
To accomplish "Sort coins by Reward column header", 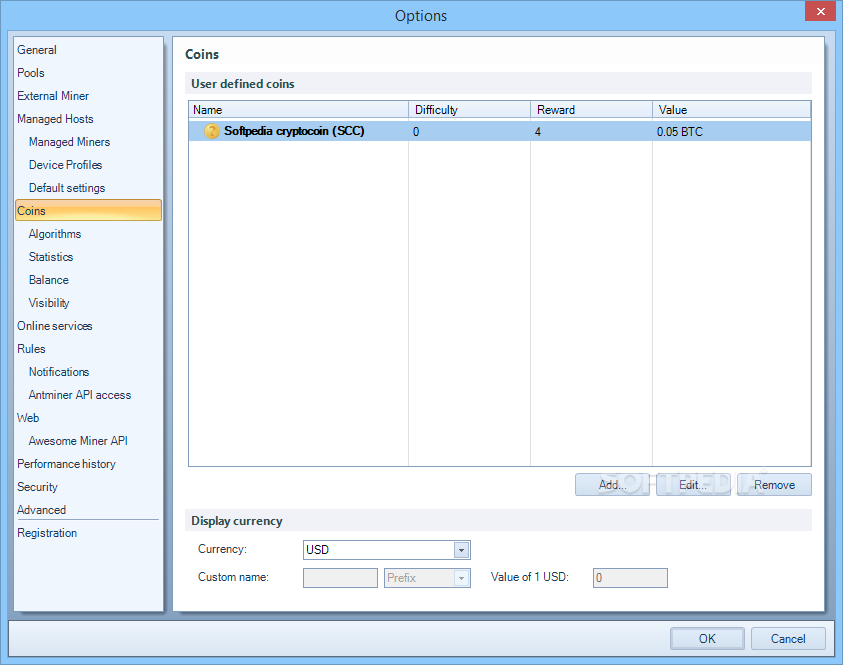I will [591, 110].
